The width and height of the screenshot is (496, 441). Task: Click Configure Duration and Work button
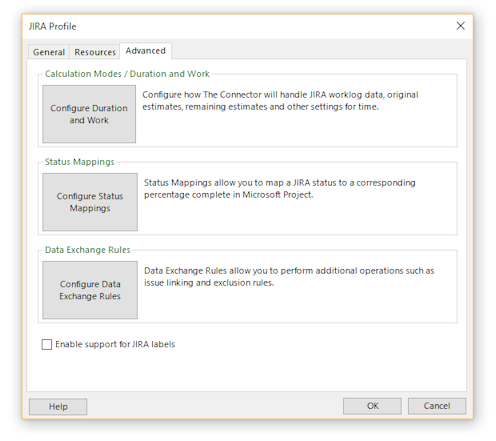pos(89,114)
